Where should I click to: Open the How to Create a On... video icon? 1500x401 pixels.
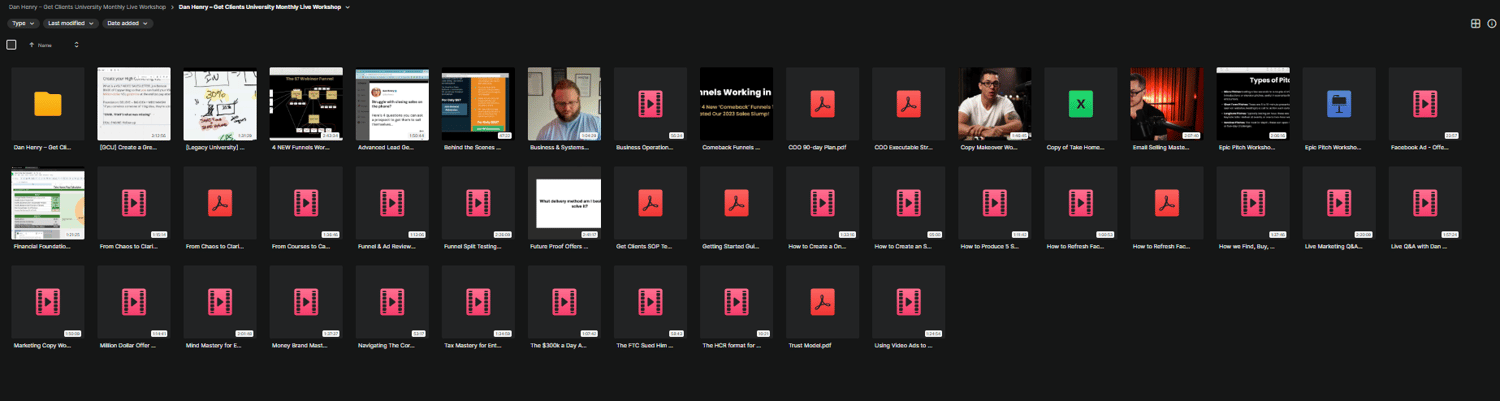[x=822, y=203]
